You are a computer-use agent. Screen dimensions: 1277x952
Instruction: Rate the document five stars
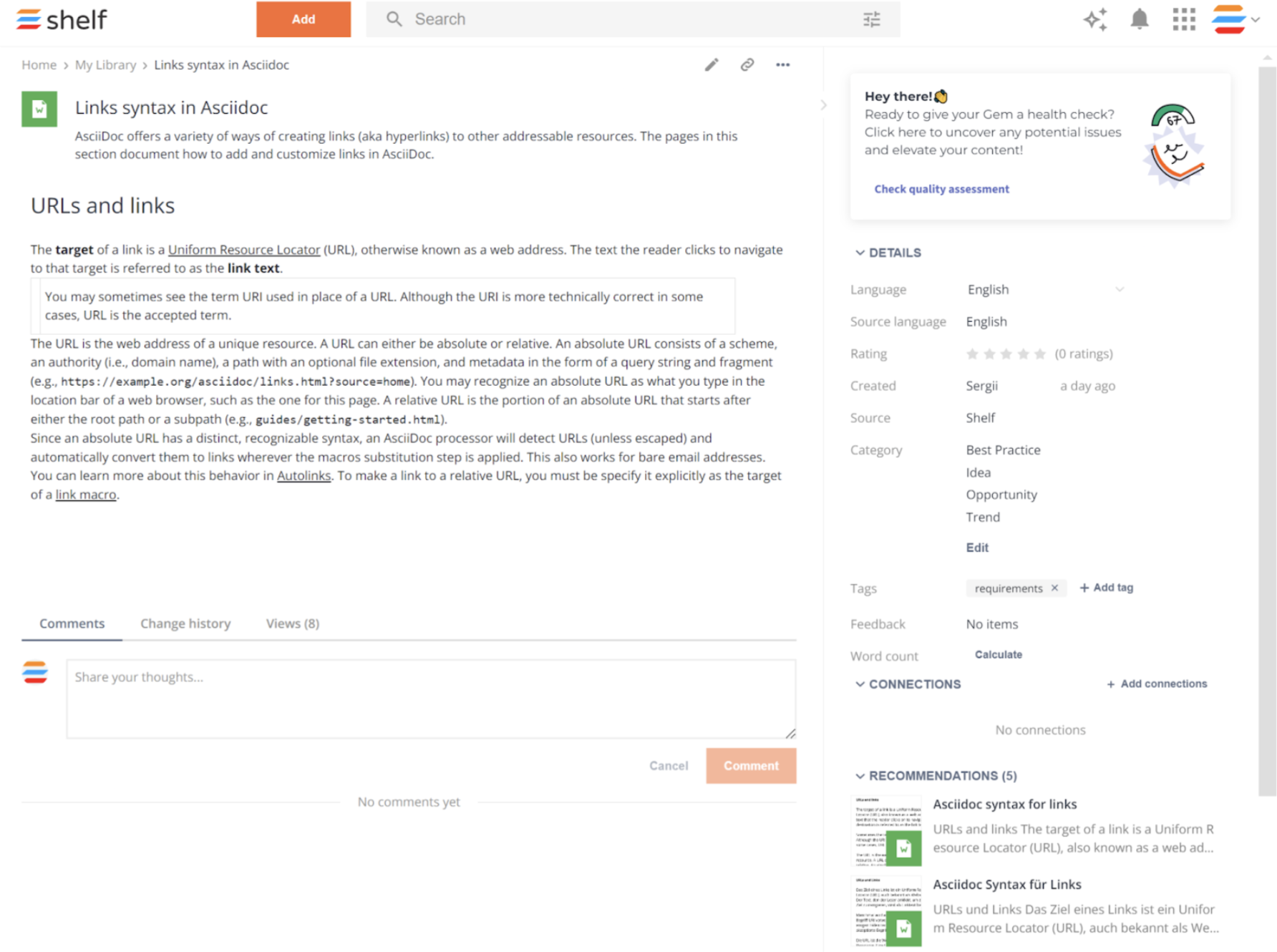1040,354
